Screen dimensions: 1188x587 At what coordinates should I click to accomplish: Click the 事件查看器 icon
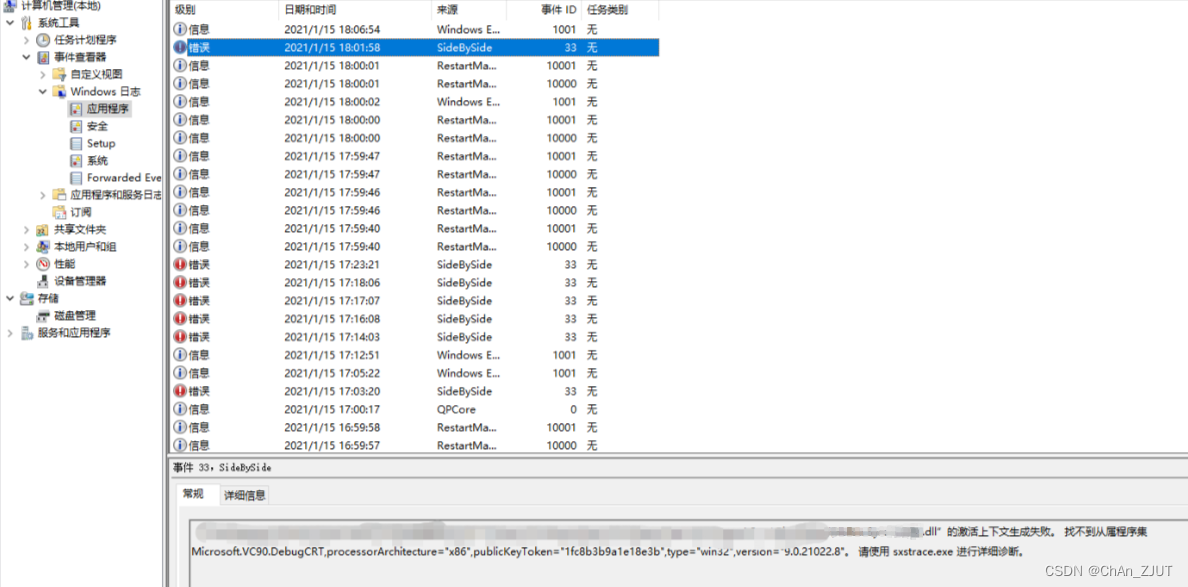[43, 57]
